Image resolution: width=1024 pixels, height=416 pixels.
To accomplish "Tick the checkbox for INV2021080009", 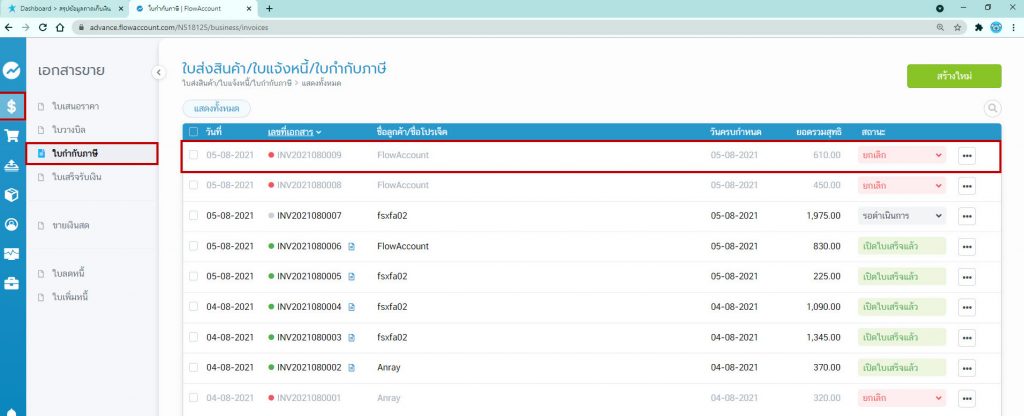I will 193,155.
